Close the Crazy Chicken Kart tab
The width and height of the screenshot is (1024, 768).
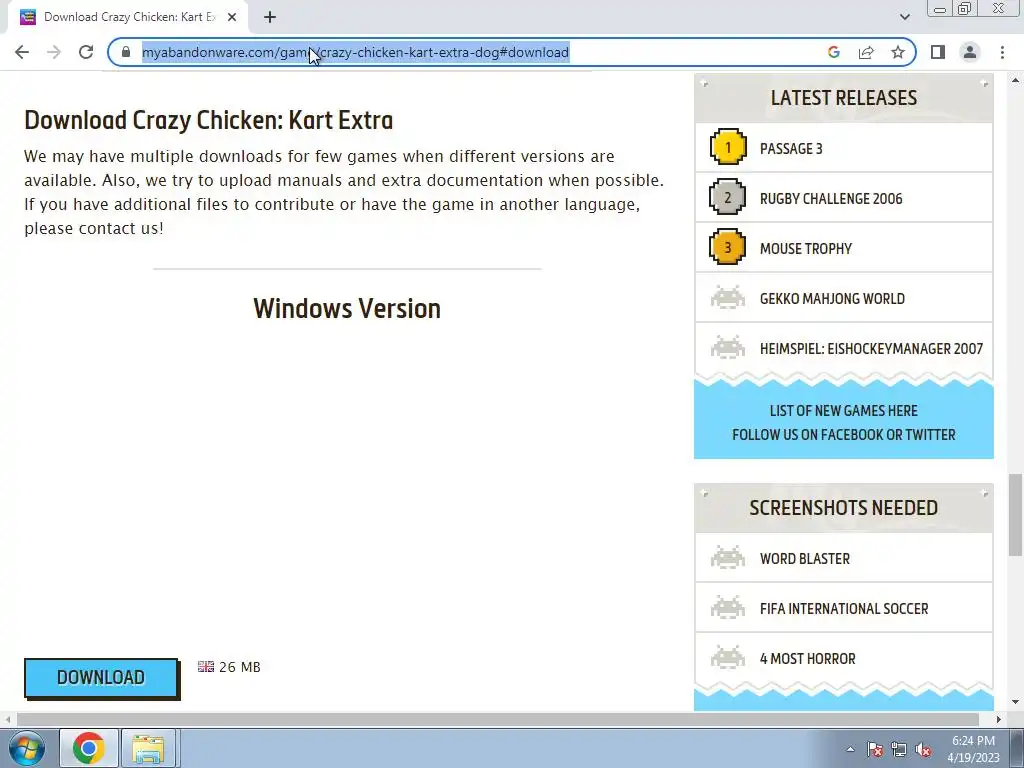(x=232, y=17)
